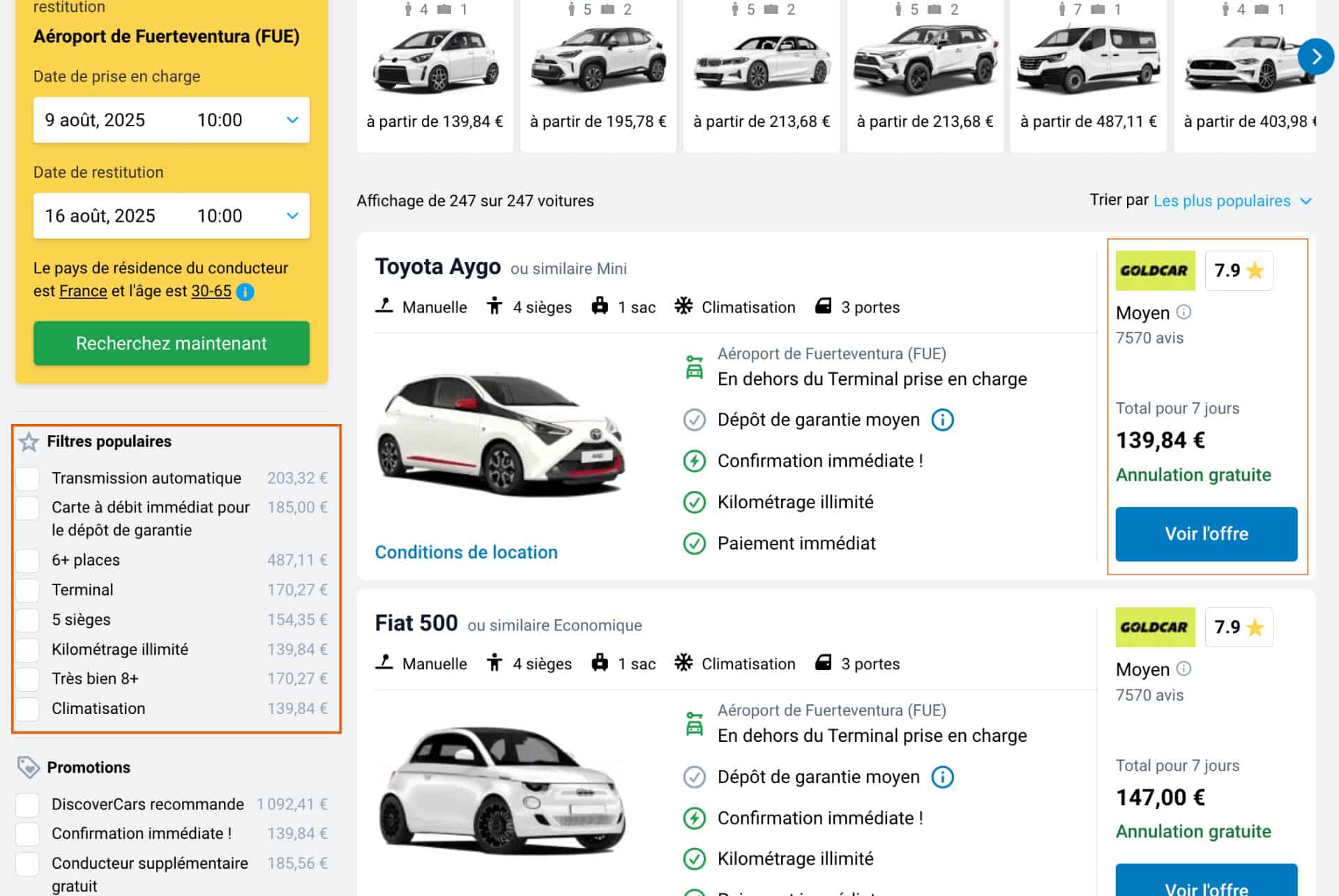Click shuttle icon on Fiat 500 card
The width and height of the screenshot is (1339, 896).
[x=694, y=724]
